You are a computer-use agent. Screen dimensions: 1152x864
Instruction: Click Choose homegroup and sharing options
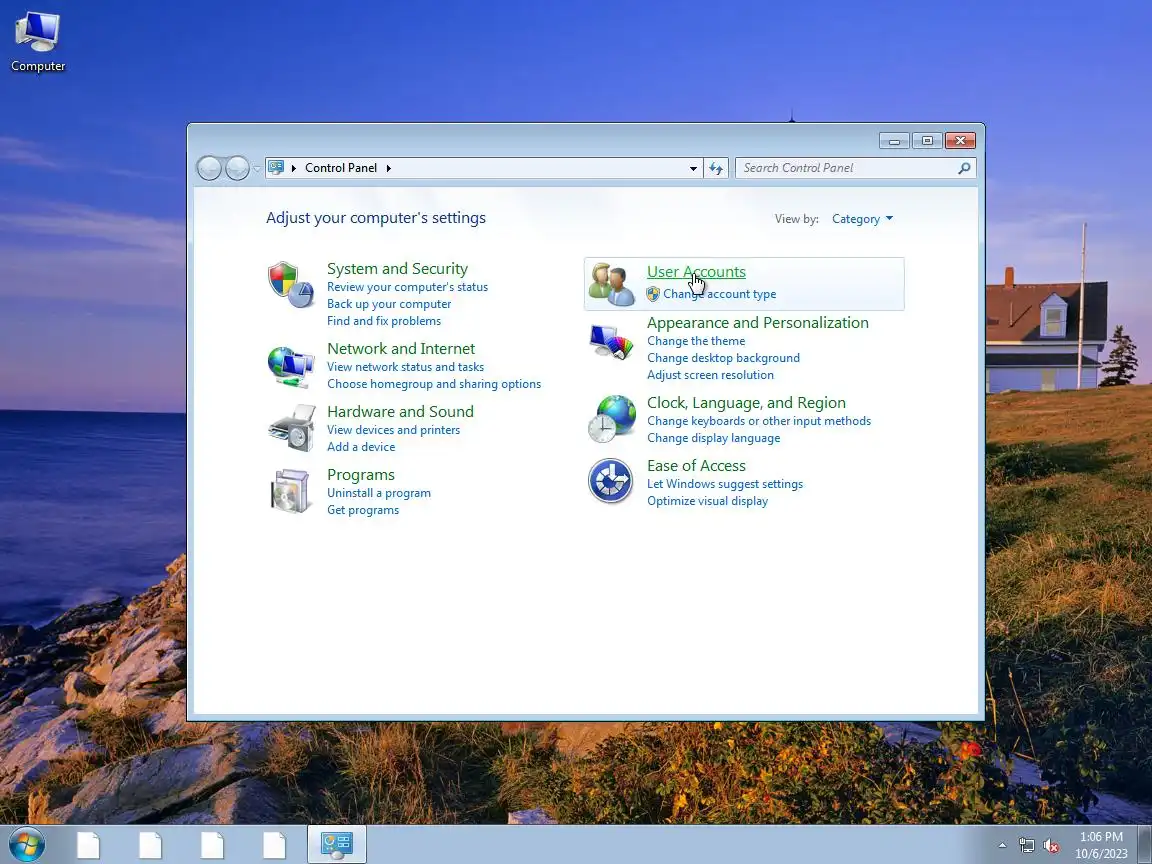click(x=434, y=384)
